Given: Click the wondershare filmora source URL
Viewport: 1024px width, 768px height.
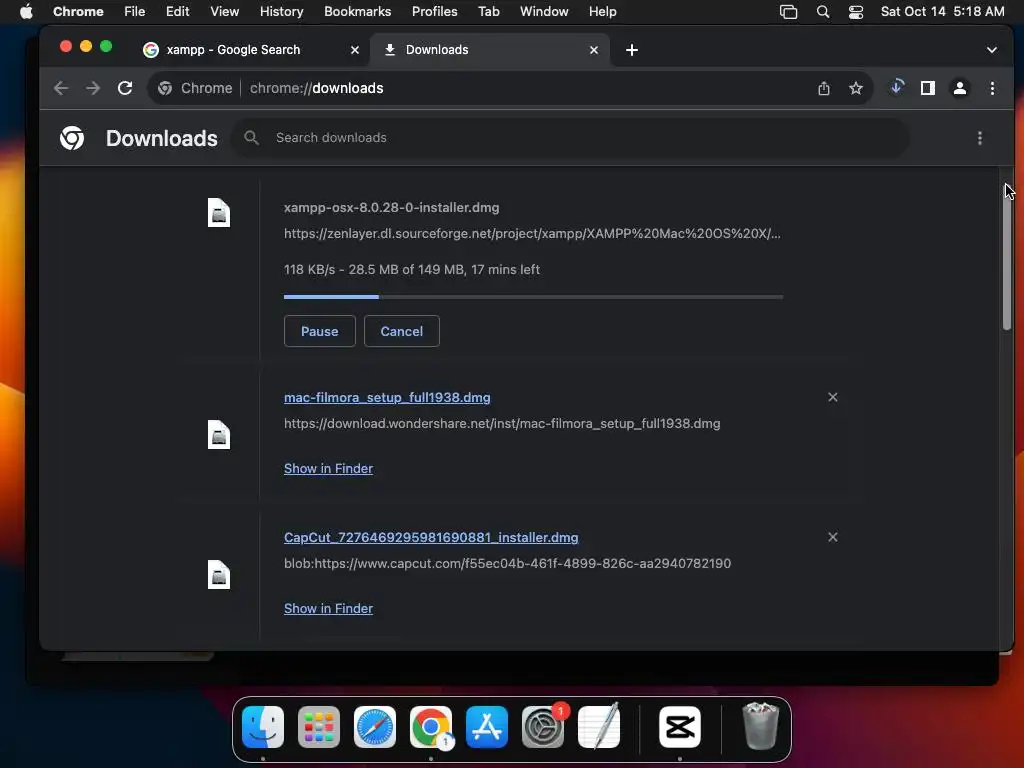Looking at the screenshot, I should (502, 423).
